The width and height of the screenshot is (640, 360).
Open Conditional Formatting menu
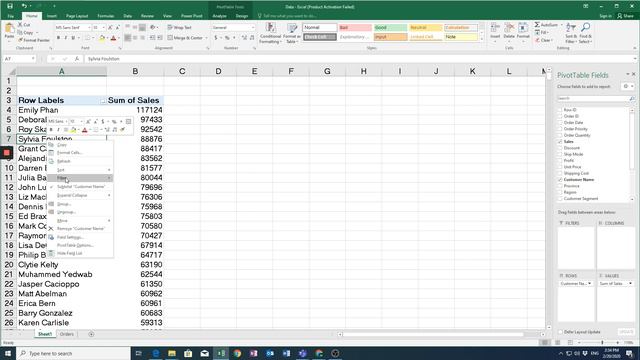click(270, 33)
